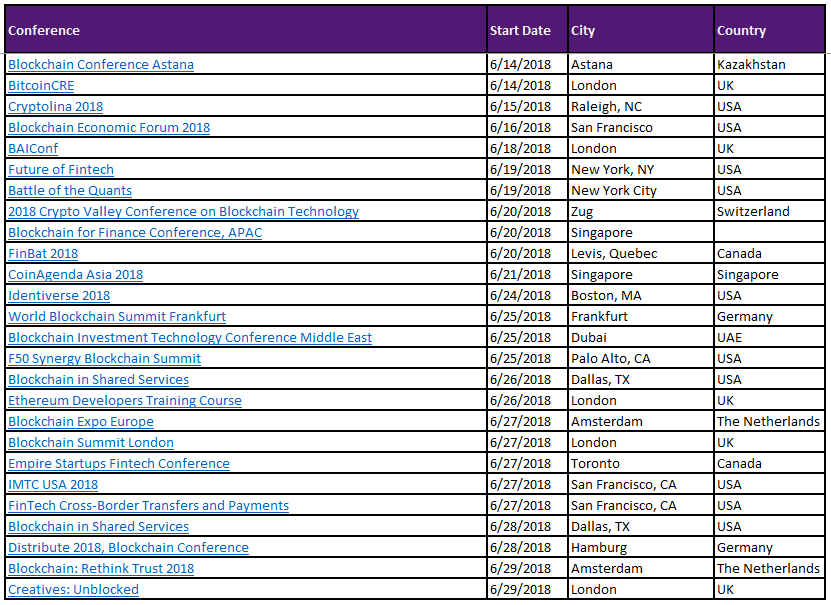Open Blockchain Investment Technology Conference Middle East link
This screenshot has height=605, width=831.
tap(190, 338)
